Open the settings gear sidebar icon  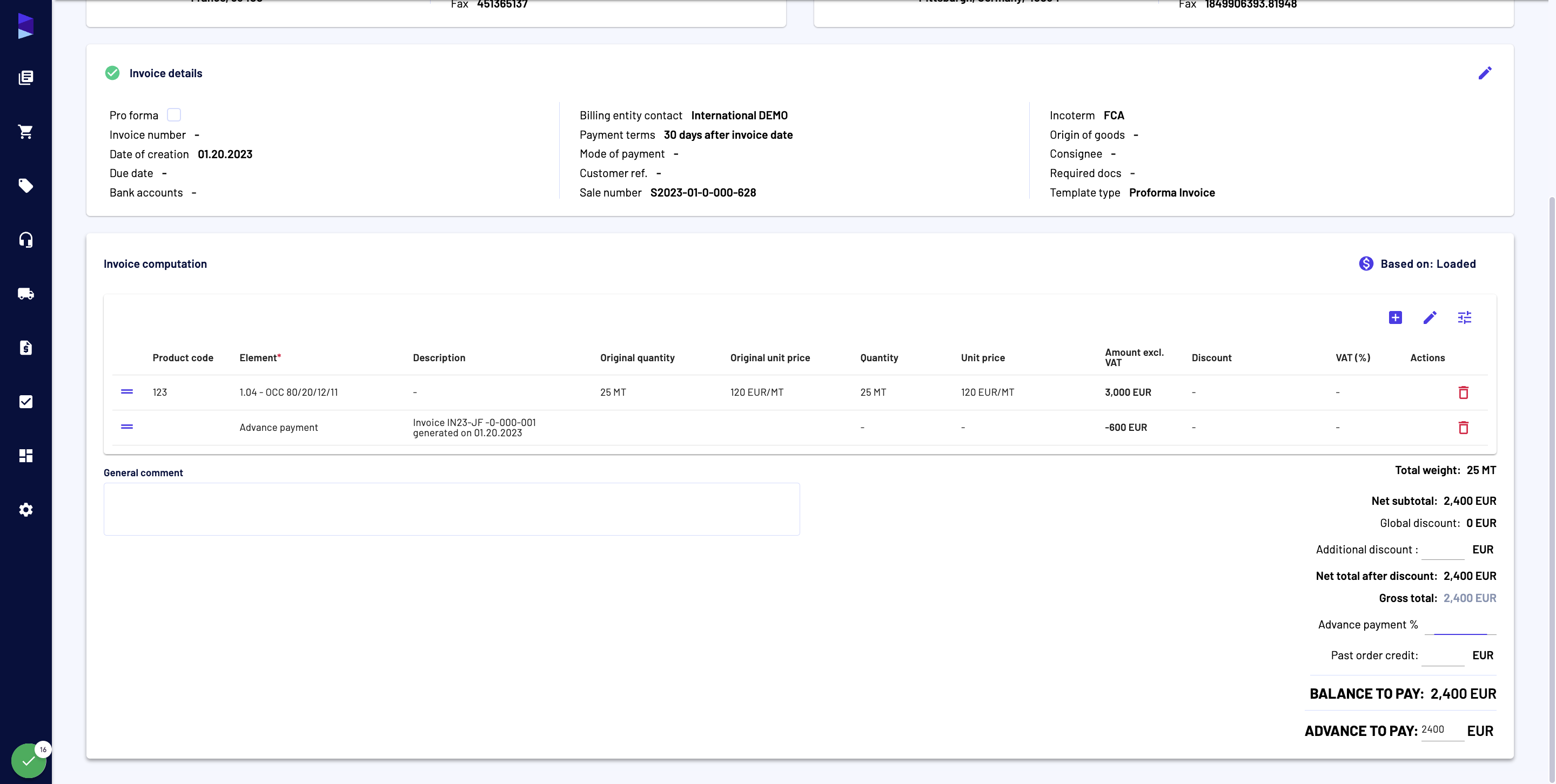[x=25, y=509]
